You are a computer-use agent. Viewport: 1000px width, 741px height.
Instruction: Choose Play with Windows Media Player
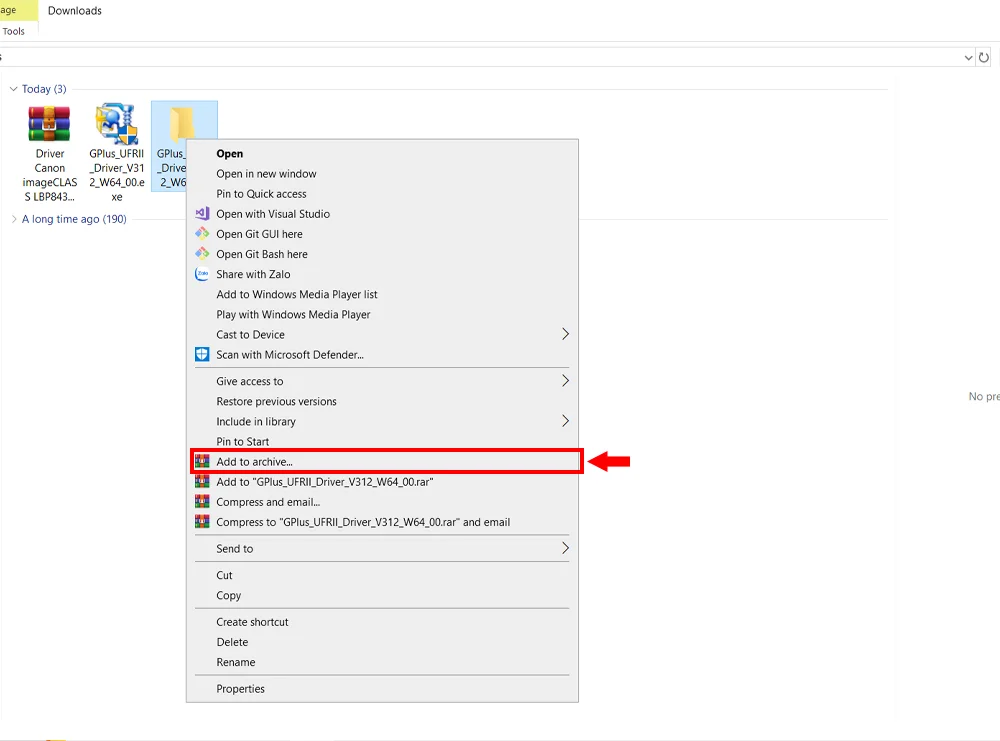(382, 314)
